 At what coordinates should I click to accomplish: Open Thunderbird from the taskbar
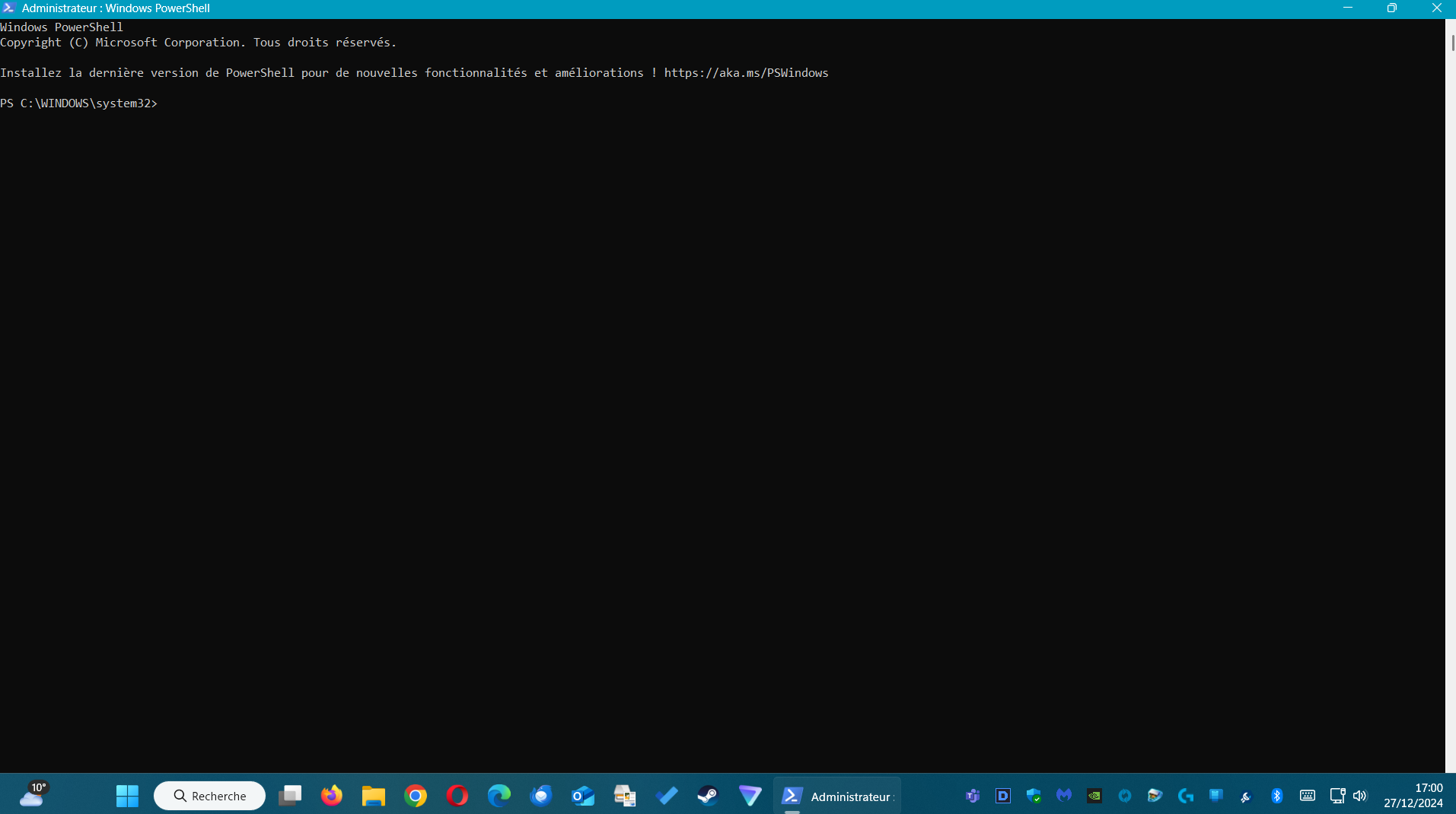(541, 796)
